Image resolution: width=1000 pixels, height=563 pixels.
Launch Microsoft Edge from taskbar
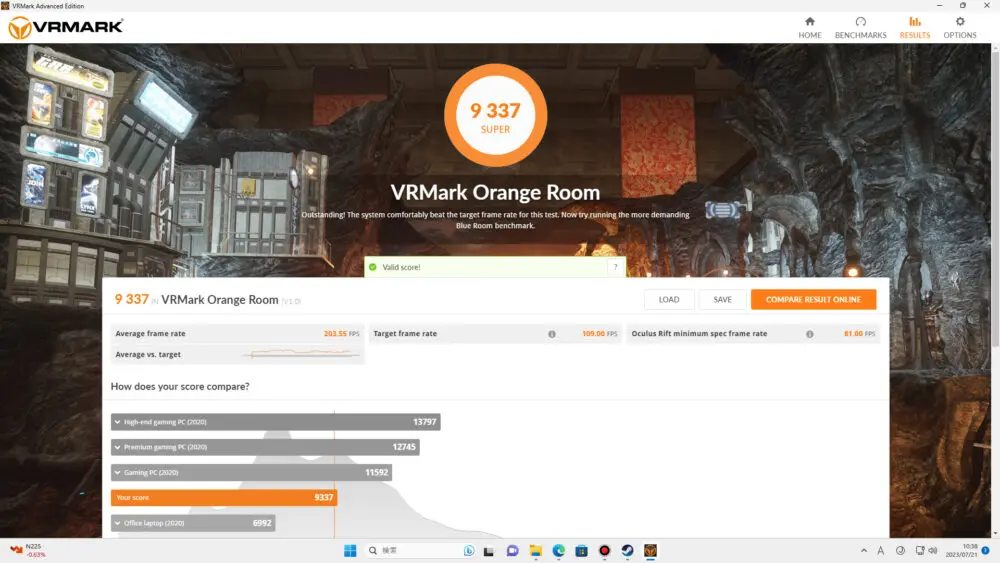(x=559, y=551)
